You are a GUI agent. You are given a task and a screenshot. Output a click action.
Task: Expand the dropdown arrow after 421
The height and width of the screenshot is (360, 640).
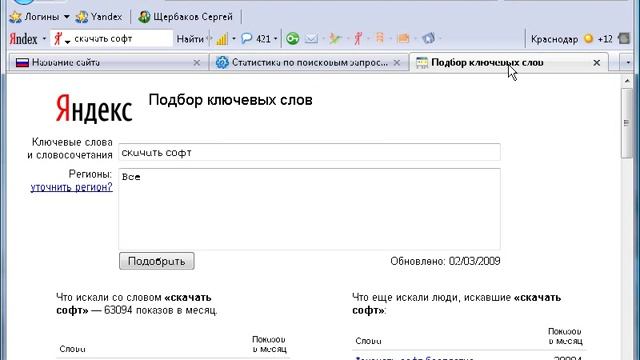(276, 39)
